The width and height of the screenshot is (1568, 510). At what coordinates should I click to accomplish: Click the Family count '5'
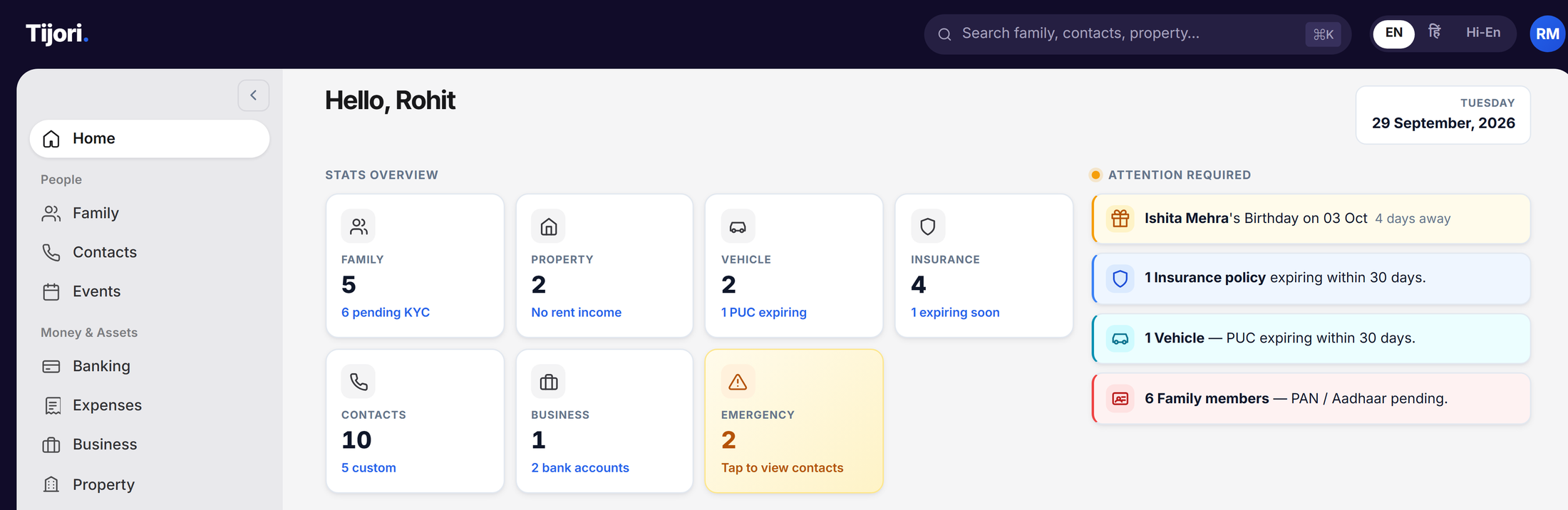coord(349,285)
